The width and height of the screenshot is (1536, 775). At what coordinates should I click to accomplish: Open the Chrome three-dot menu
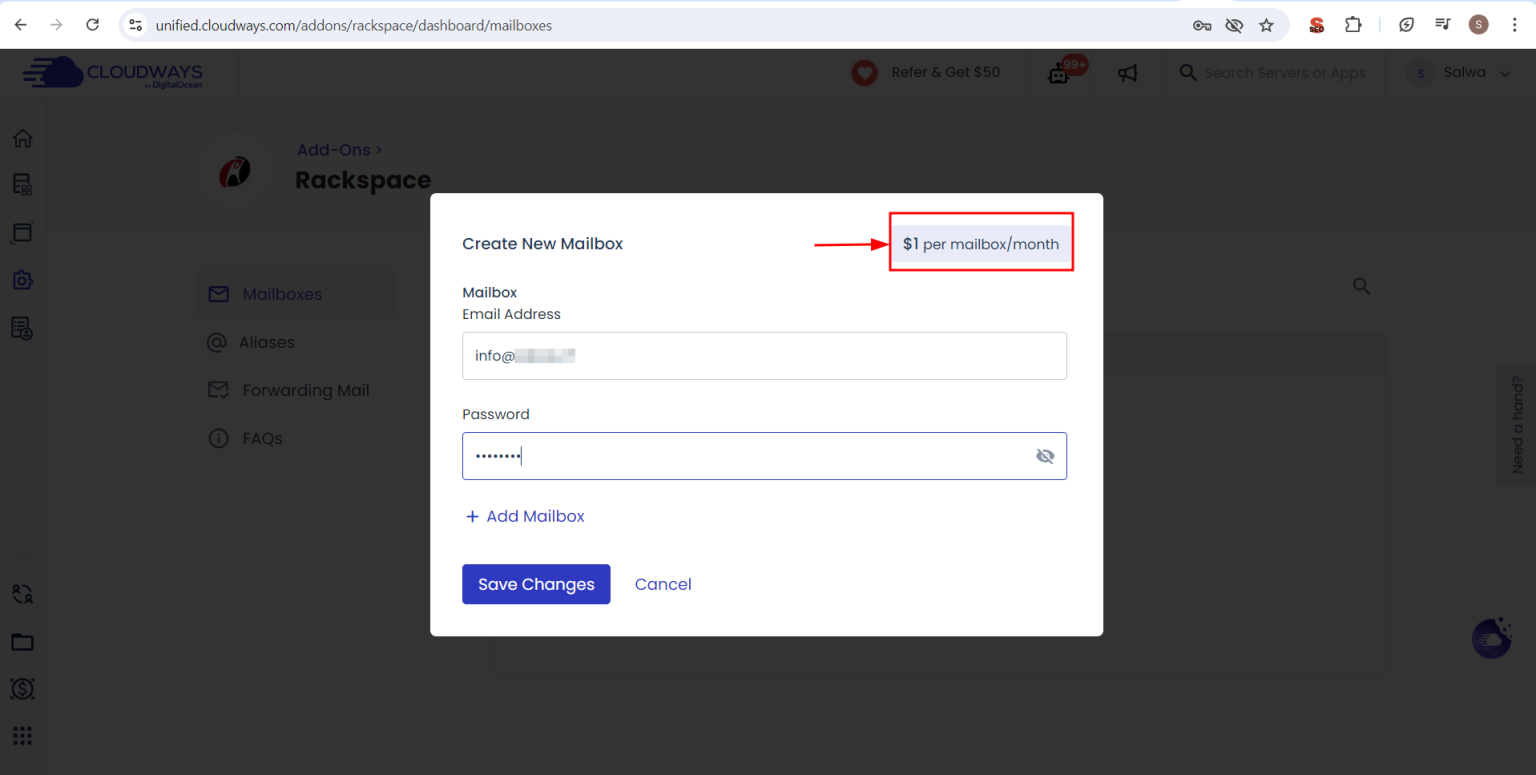coord(1514,25)
